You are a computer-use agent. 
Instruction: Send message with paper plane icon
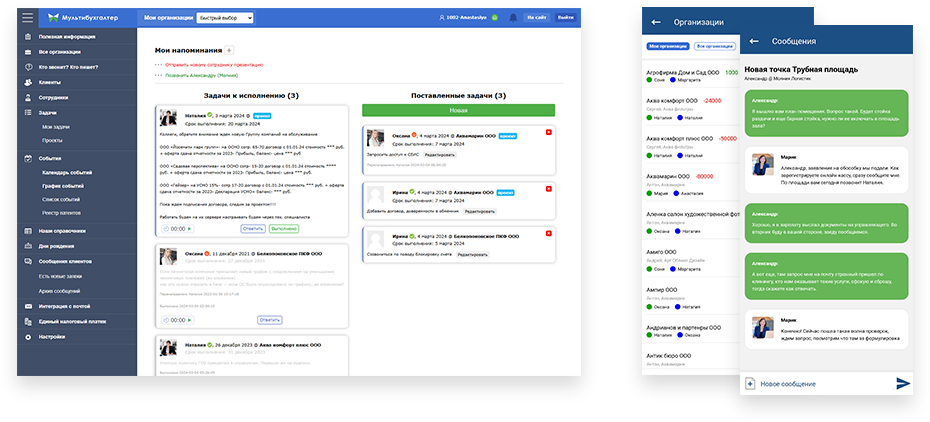[x=903, y=383]
